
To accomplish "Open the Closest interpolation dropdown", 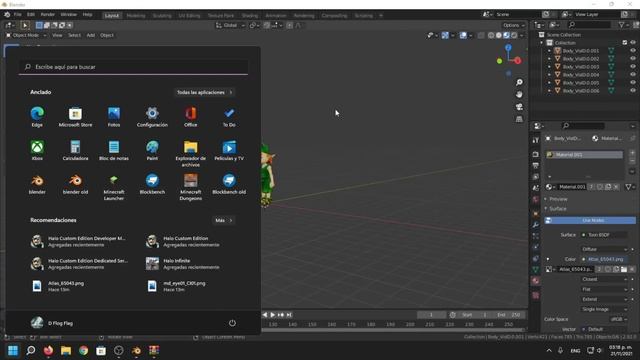I will coord(605,279).
